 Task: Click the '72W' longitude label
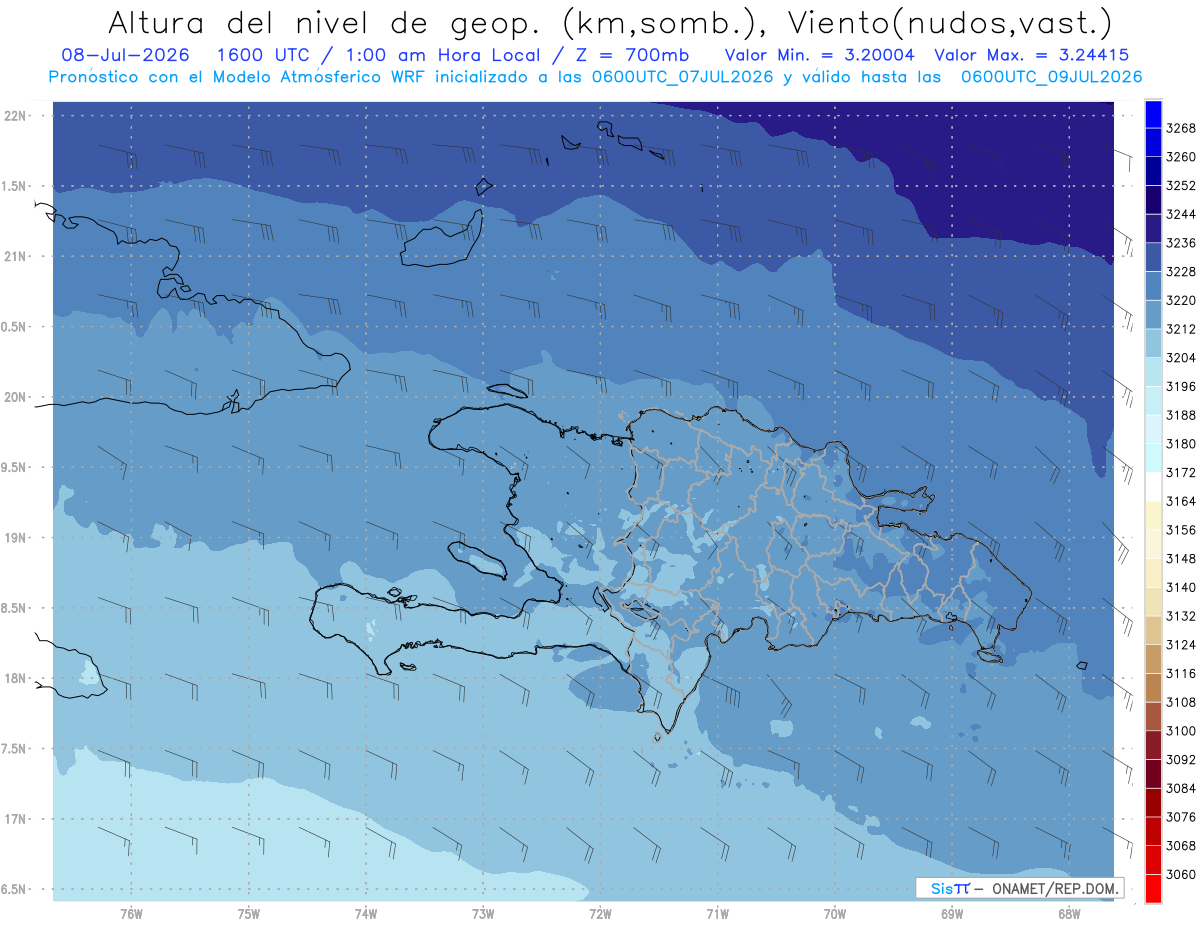[x=600, y=914]
